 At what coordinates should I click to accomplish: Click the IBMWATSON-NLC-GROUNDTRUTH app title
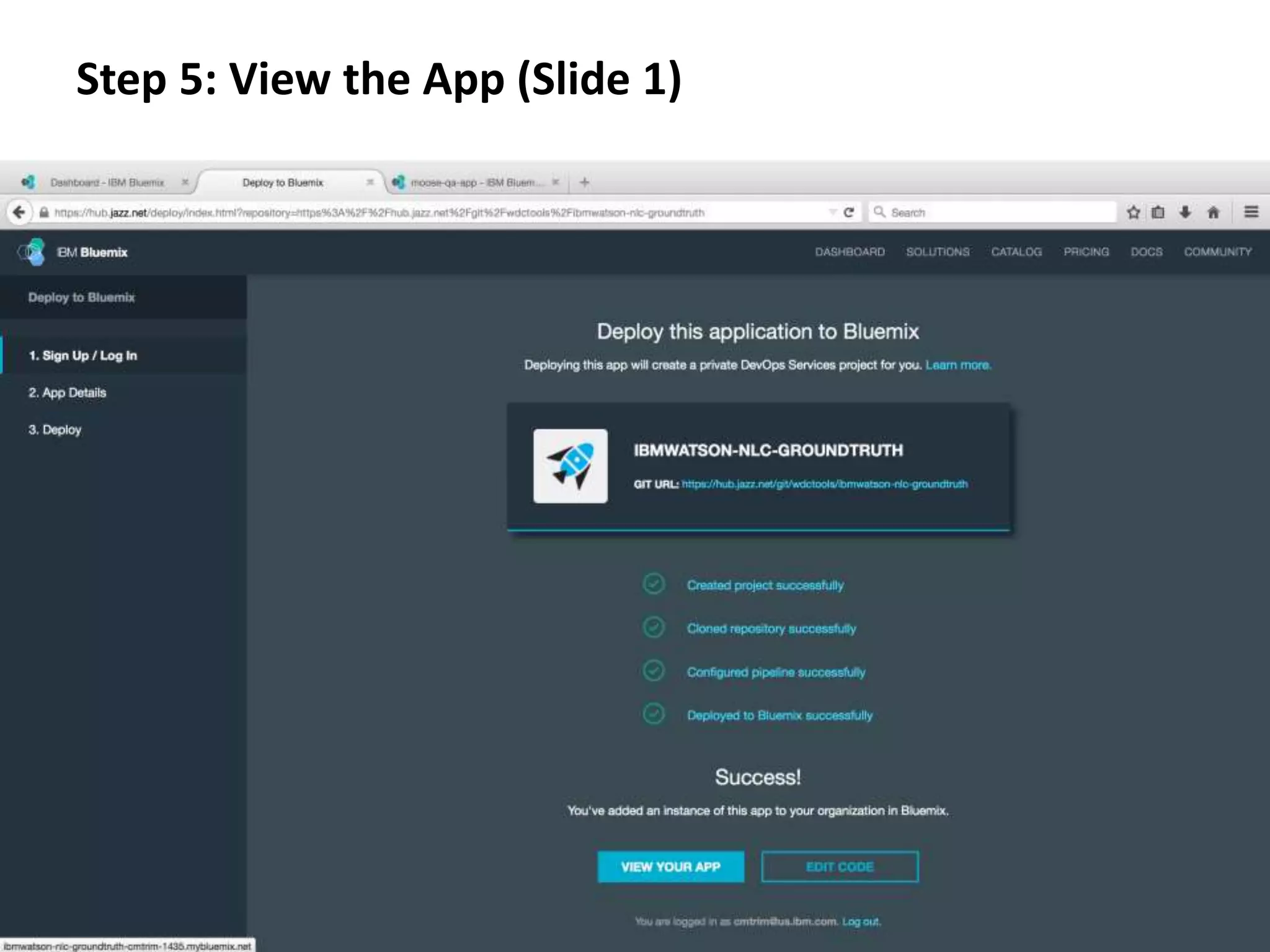[768, 450]
